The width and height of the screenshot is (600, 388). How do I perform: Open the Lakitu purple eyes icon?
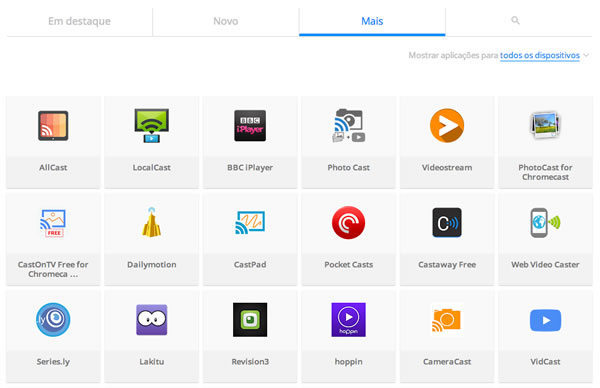pyautogui.click(x=152, y=320)
